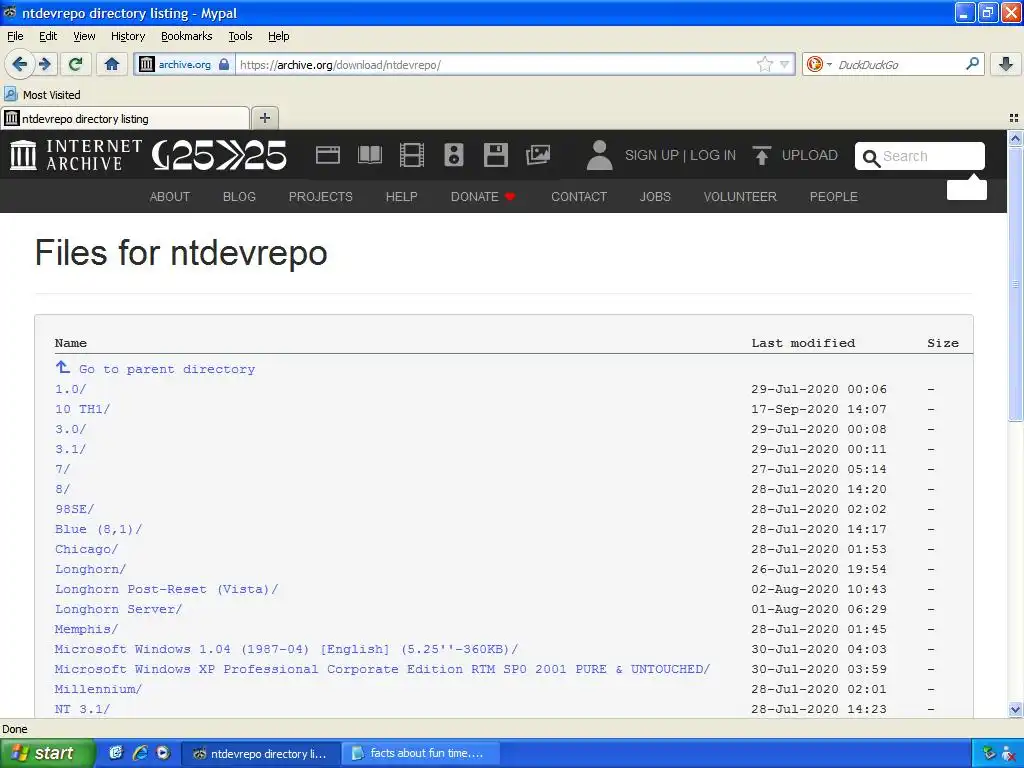Open the 98SE/ directory
The height and width of the screenshot is (768, 1024).
click(x=74, y=509)
